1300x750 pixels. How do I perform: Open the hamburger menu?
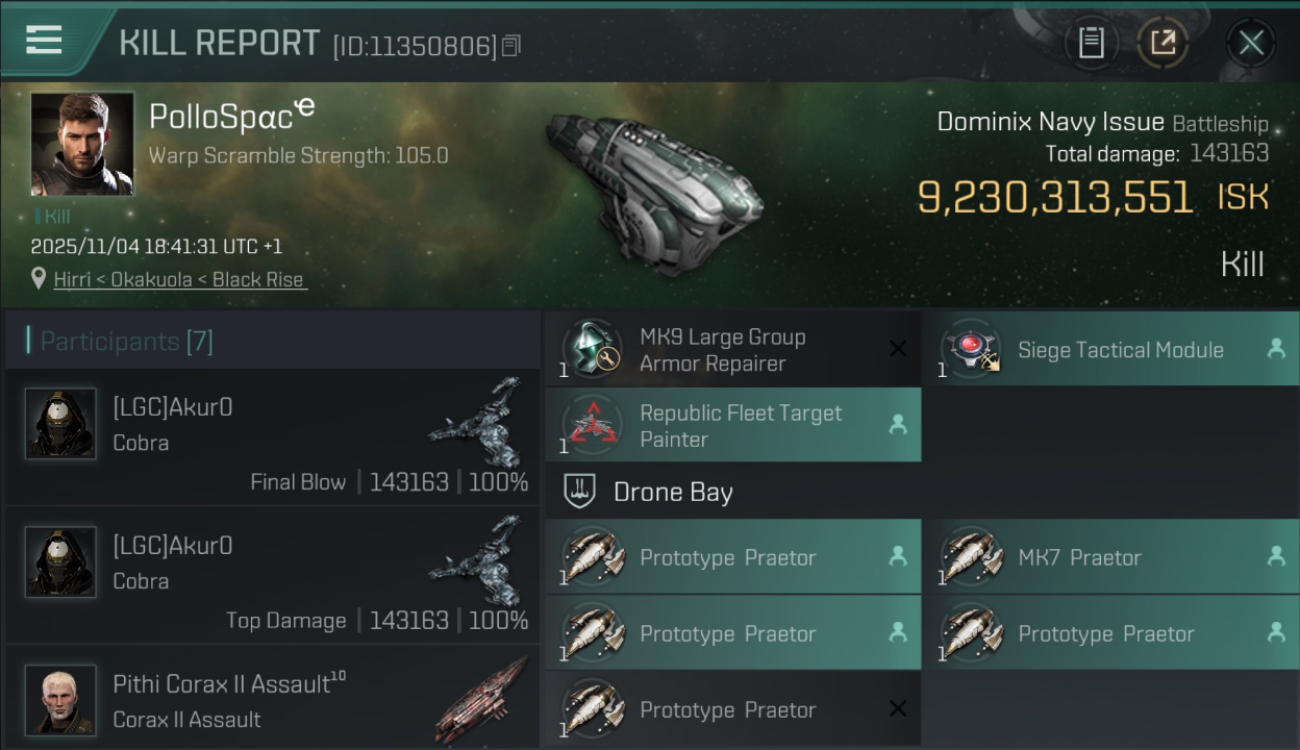pyautogui.click(x=44, y=40)
